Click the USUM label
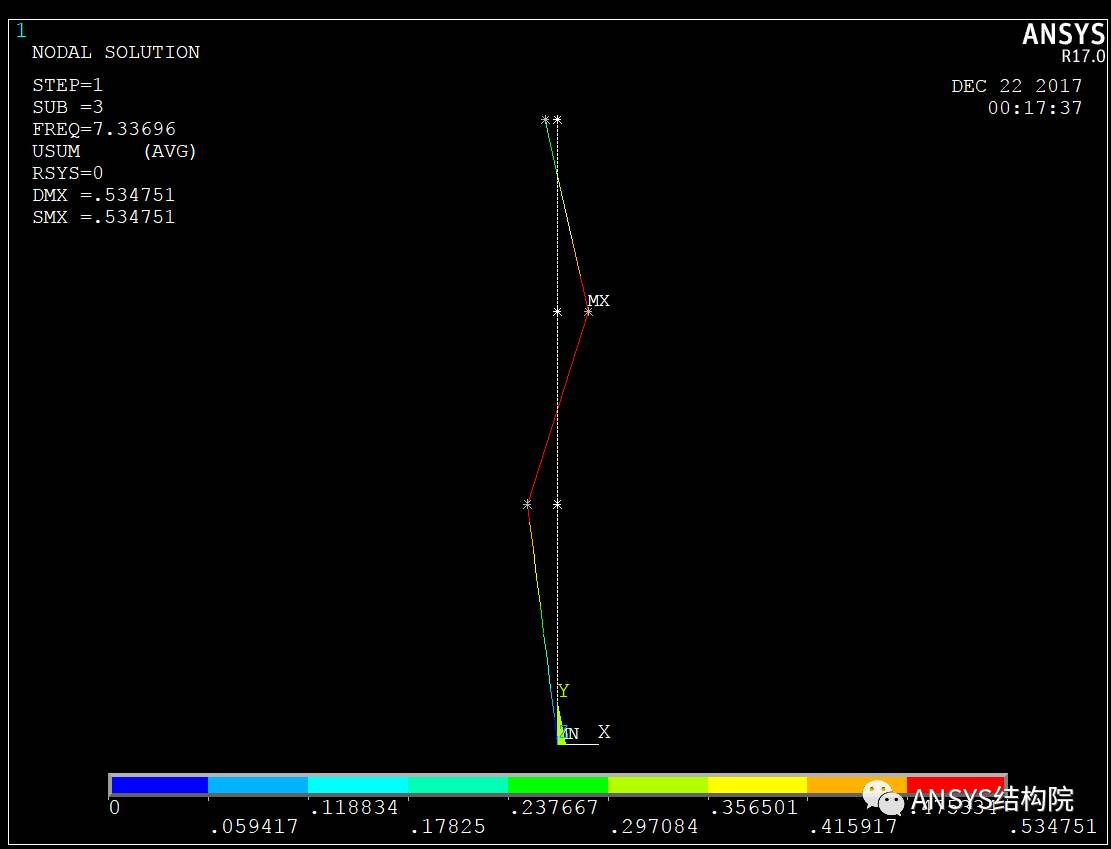Screen dimensions: 1111x849 56,151
